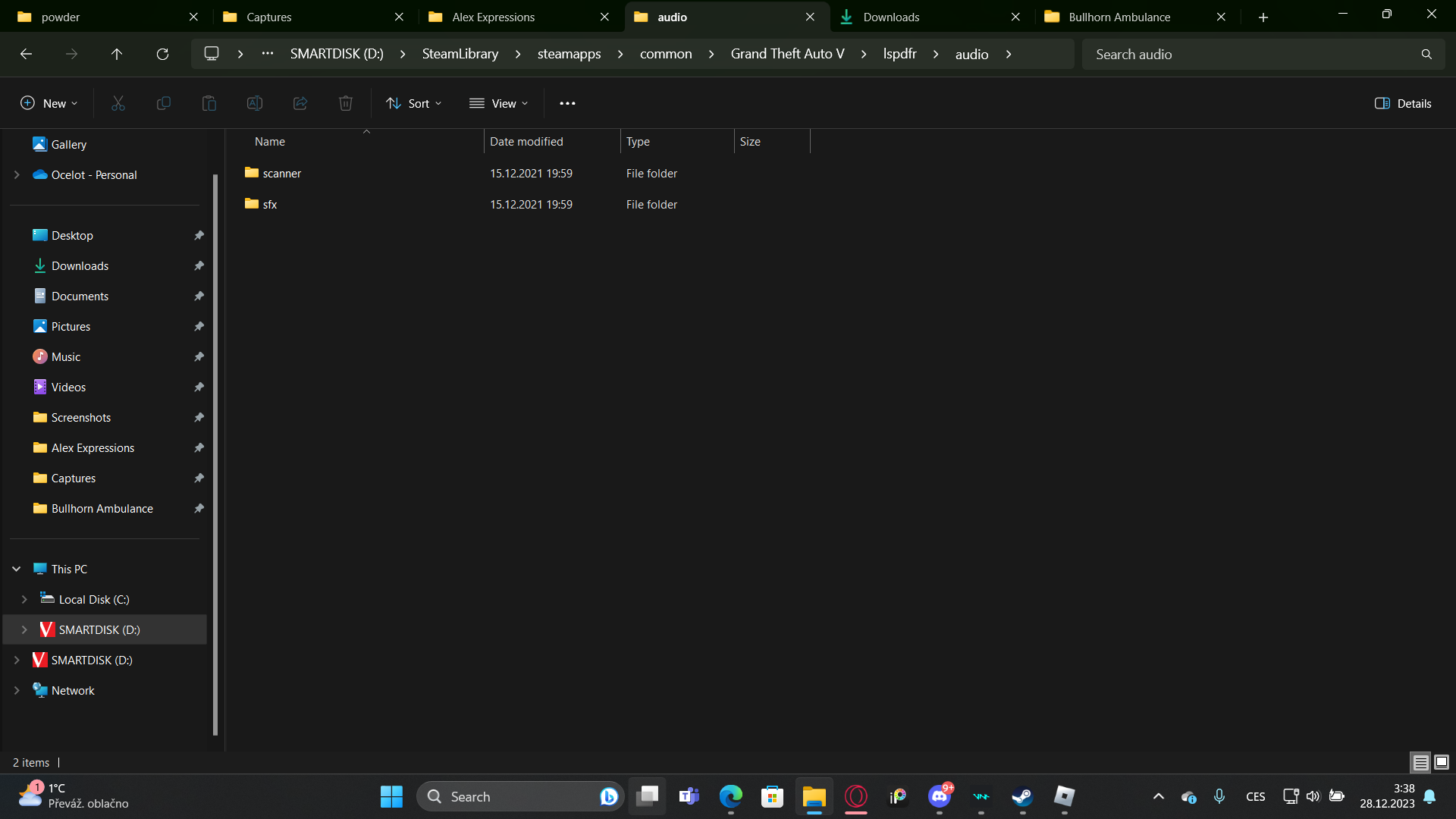Click the Delete trash icon in the toolbar
This screenshot has width=1456, height=819.
(346, 103)
